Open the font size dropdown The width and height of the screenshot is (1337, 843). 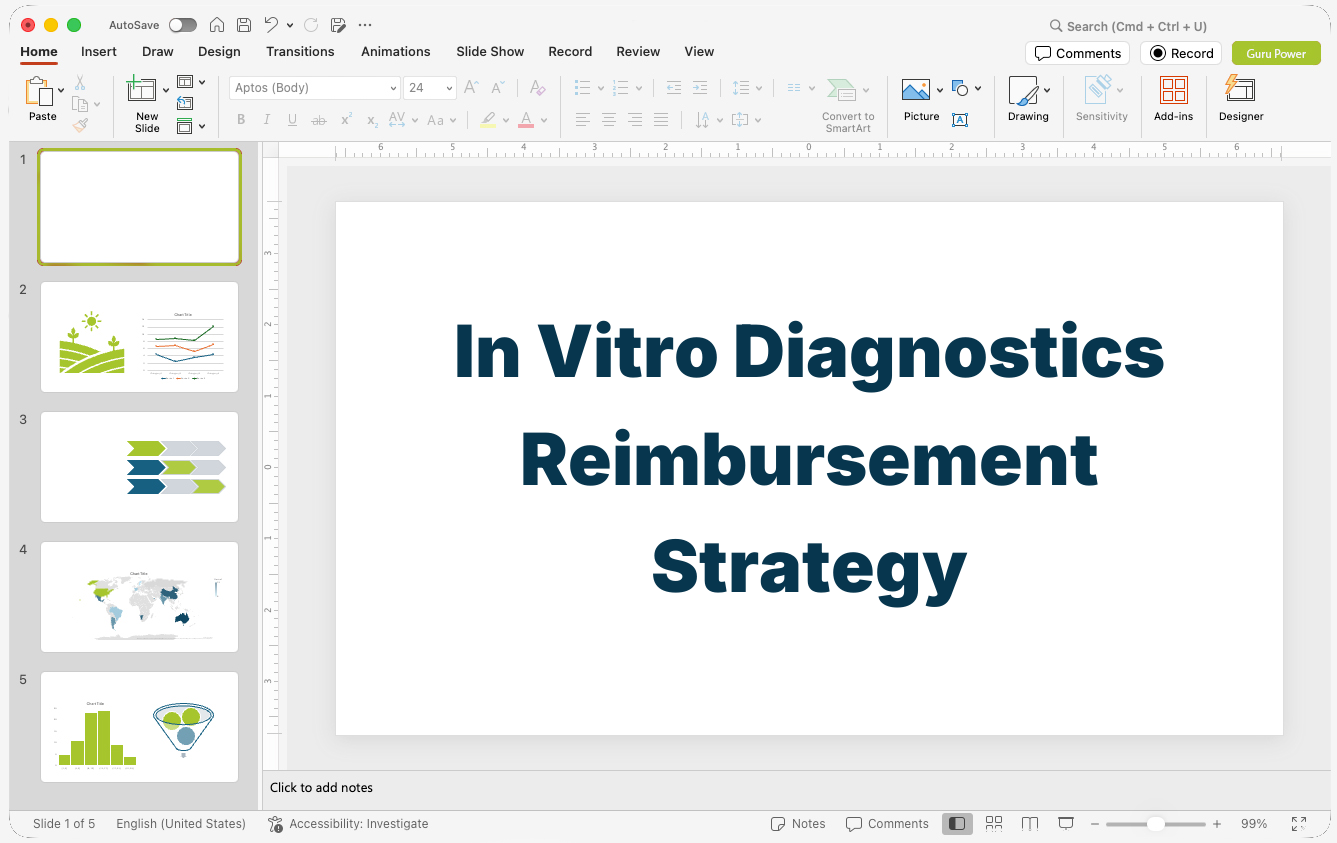click(450, 88)
